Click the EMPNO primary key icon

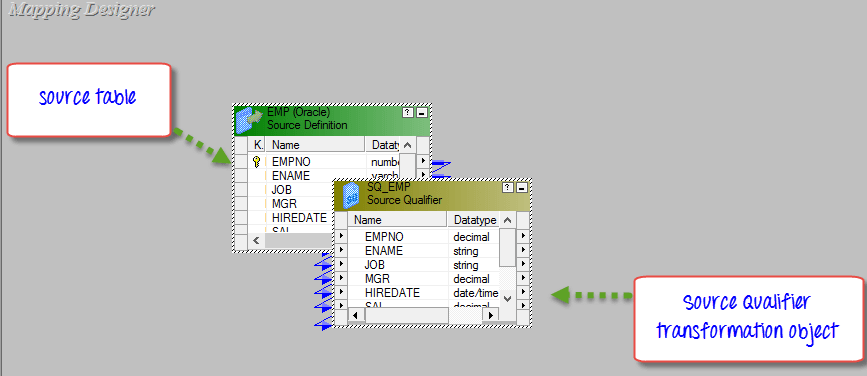(x=256, y=161)
